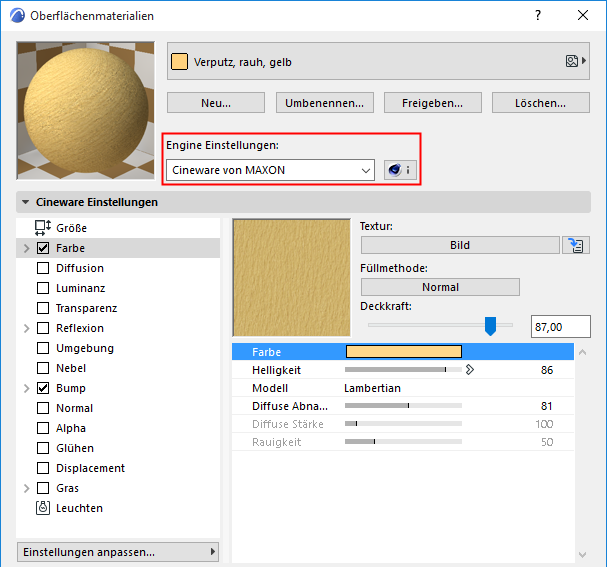607x567 pixels.
Task: Enable the Normal channel checkbox
Action: coord(43,408)
